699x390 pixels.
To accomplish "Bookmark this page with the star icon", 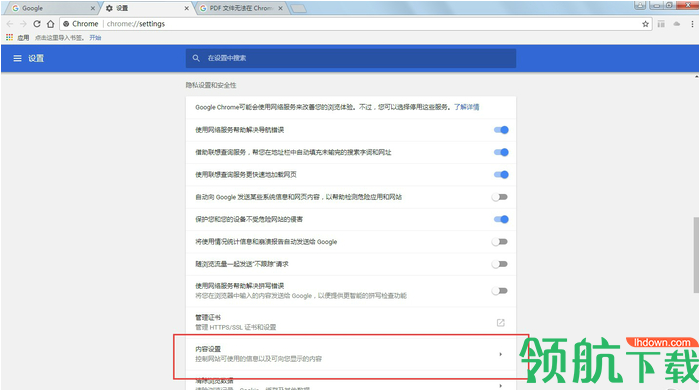I will 645,24.
